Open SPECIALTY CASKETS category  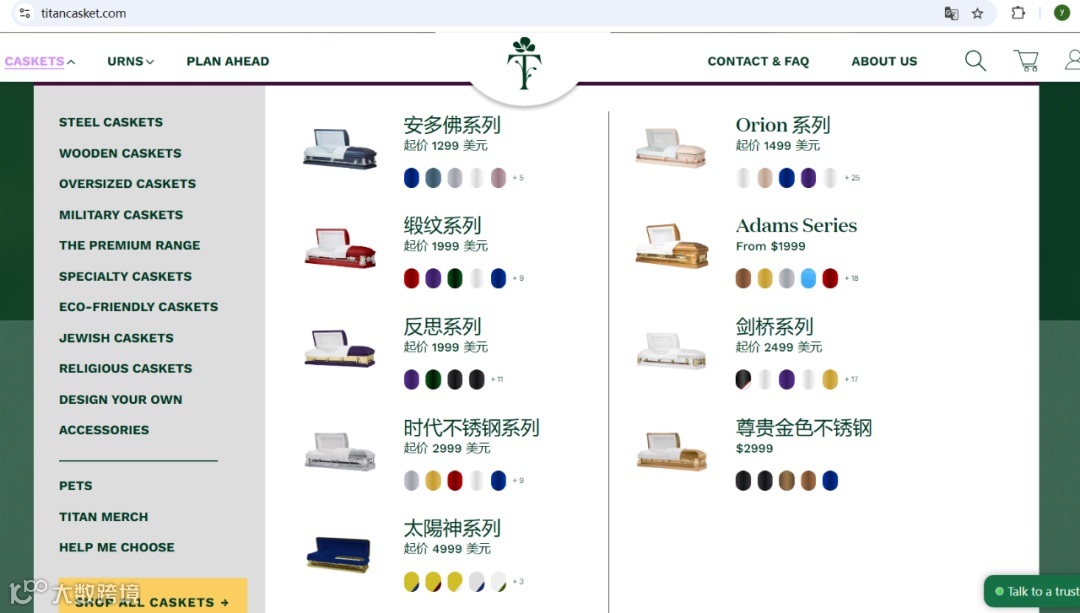tap(125, 276)
